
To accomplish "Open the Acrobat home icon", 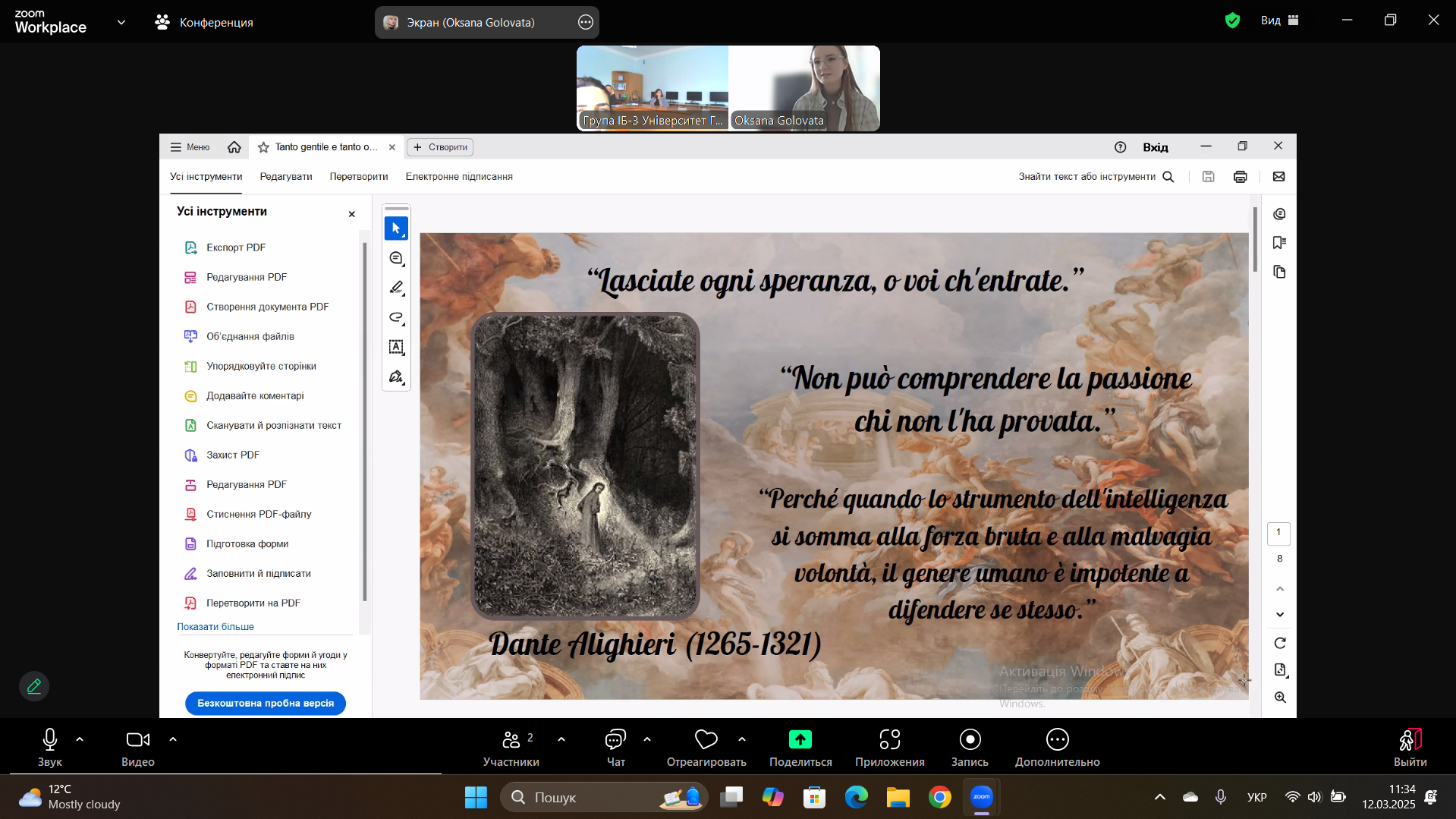I will [234, 147].
